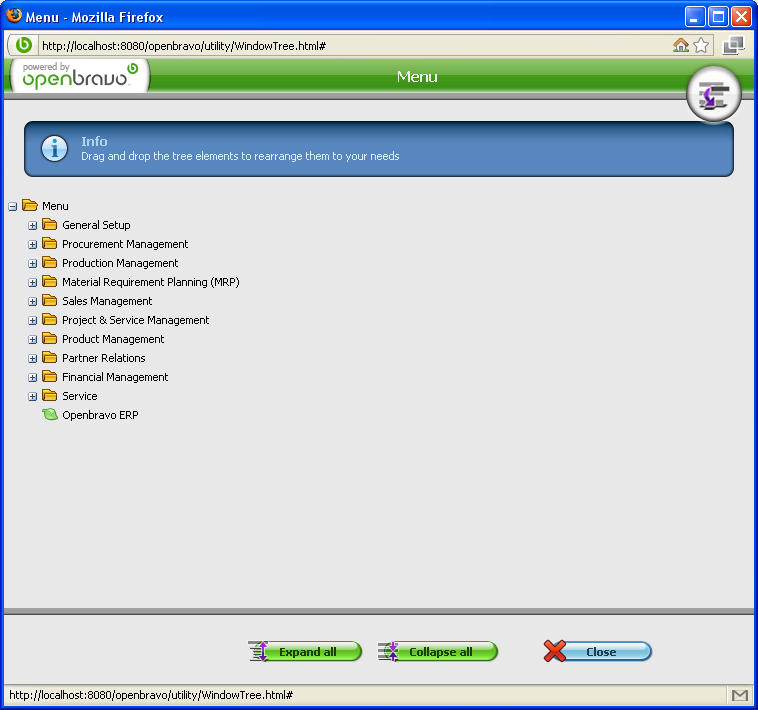Expand the Project & Service Management node

point(32,320)
